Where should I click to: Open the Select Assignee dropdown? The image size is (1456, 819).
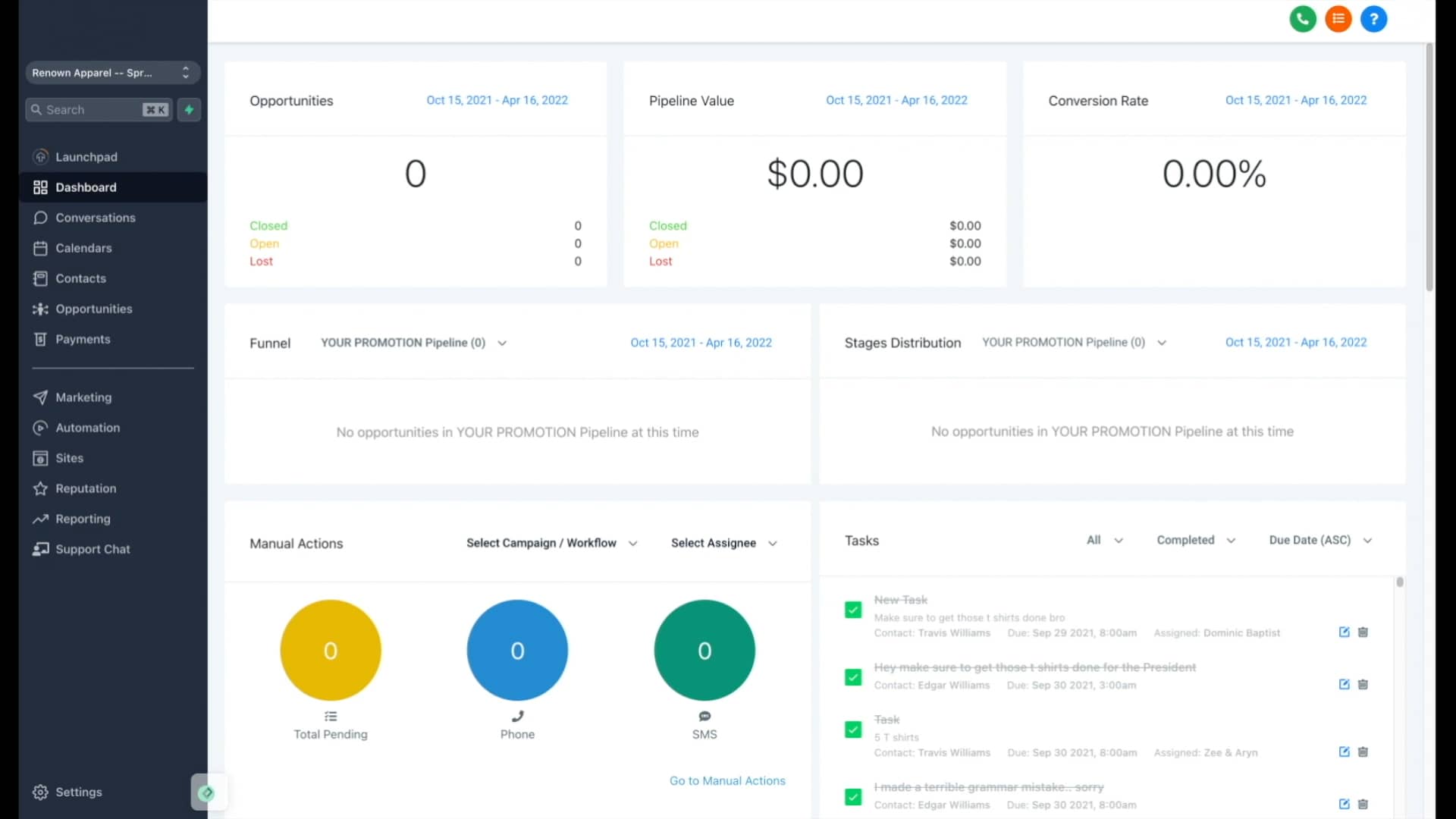[723, 543]
